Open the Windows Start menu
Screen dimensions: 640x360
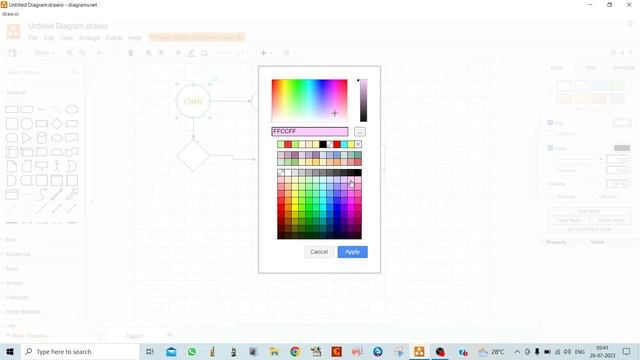pos(10,351)
